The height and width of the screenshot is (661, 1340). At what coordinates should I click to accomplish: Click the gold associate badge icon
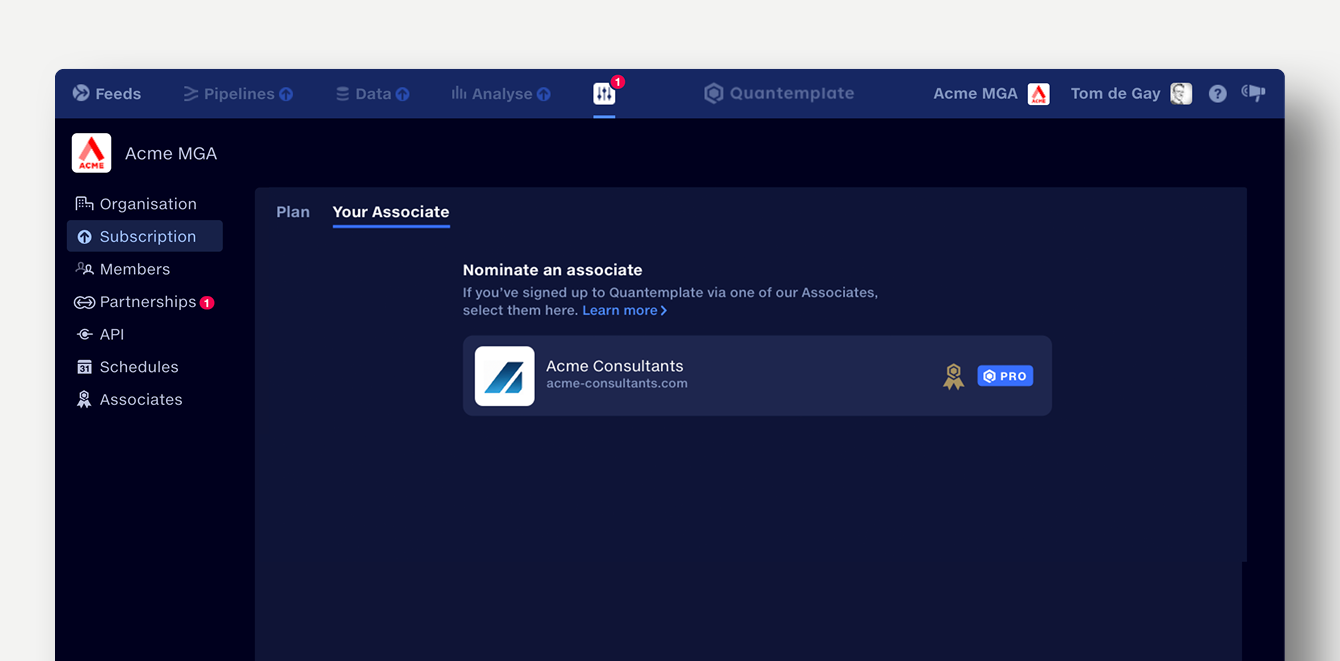(x=953, y=376)
